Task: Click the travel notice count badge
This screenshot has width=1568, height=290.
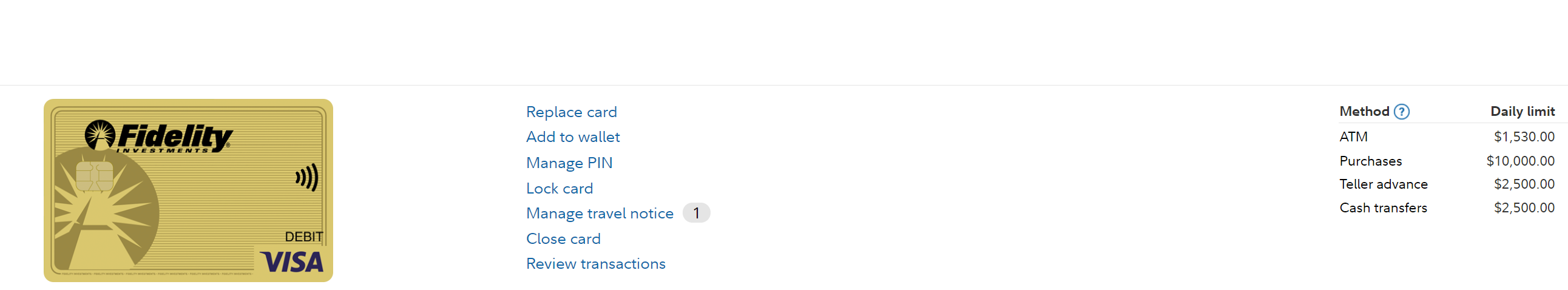Action: pyautogui.click(x=696, y=214)
